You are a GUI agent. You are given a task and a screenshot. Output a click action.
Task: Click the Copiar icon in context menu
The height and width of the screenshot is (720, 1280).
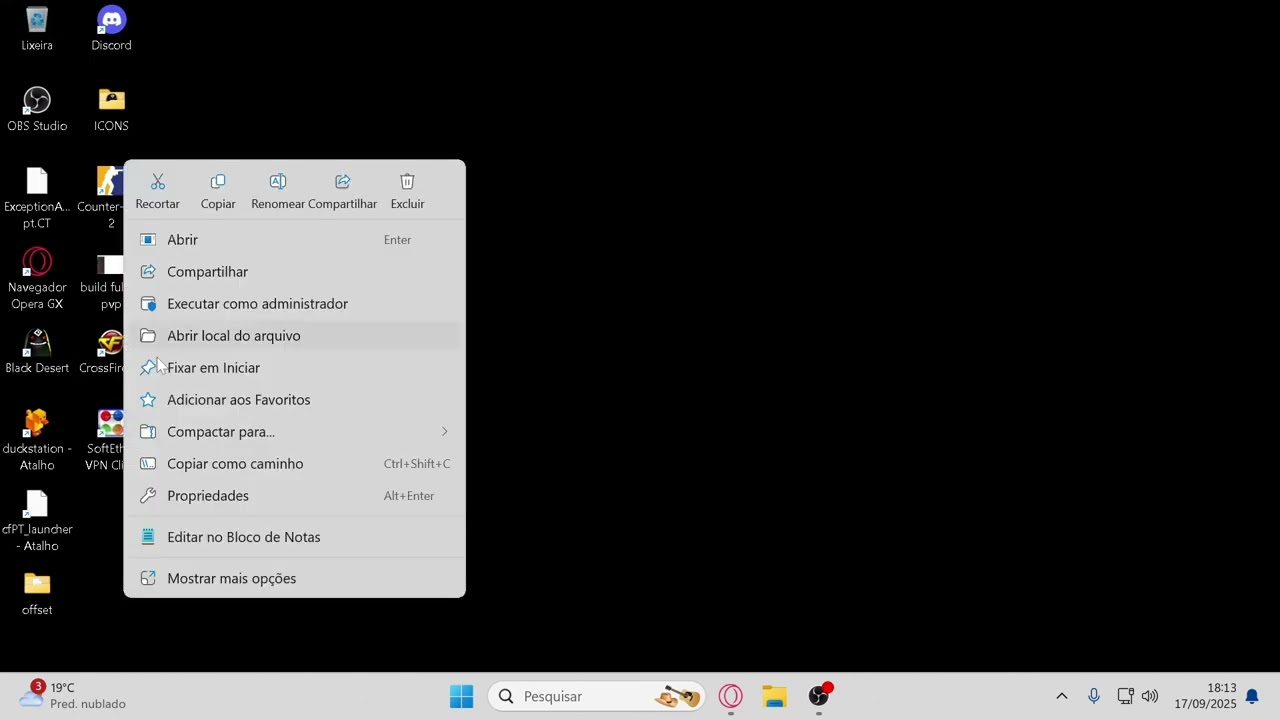pos(218,182)
